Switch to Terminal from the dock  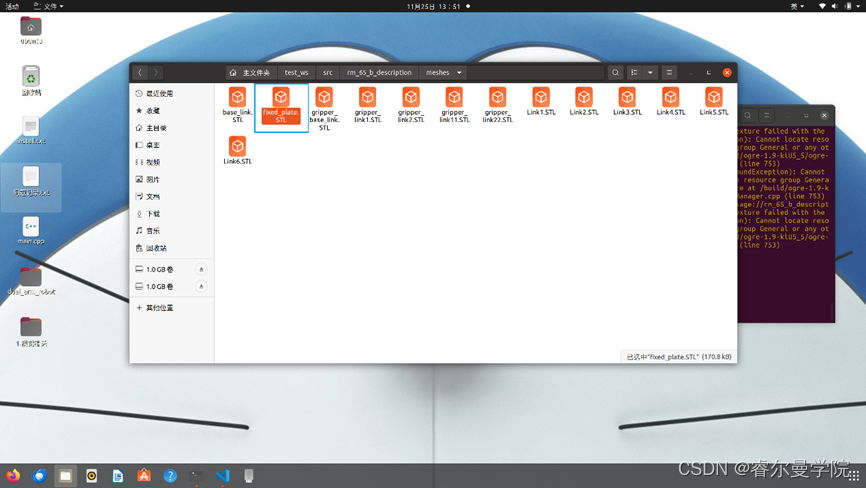(197, 475)
